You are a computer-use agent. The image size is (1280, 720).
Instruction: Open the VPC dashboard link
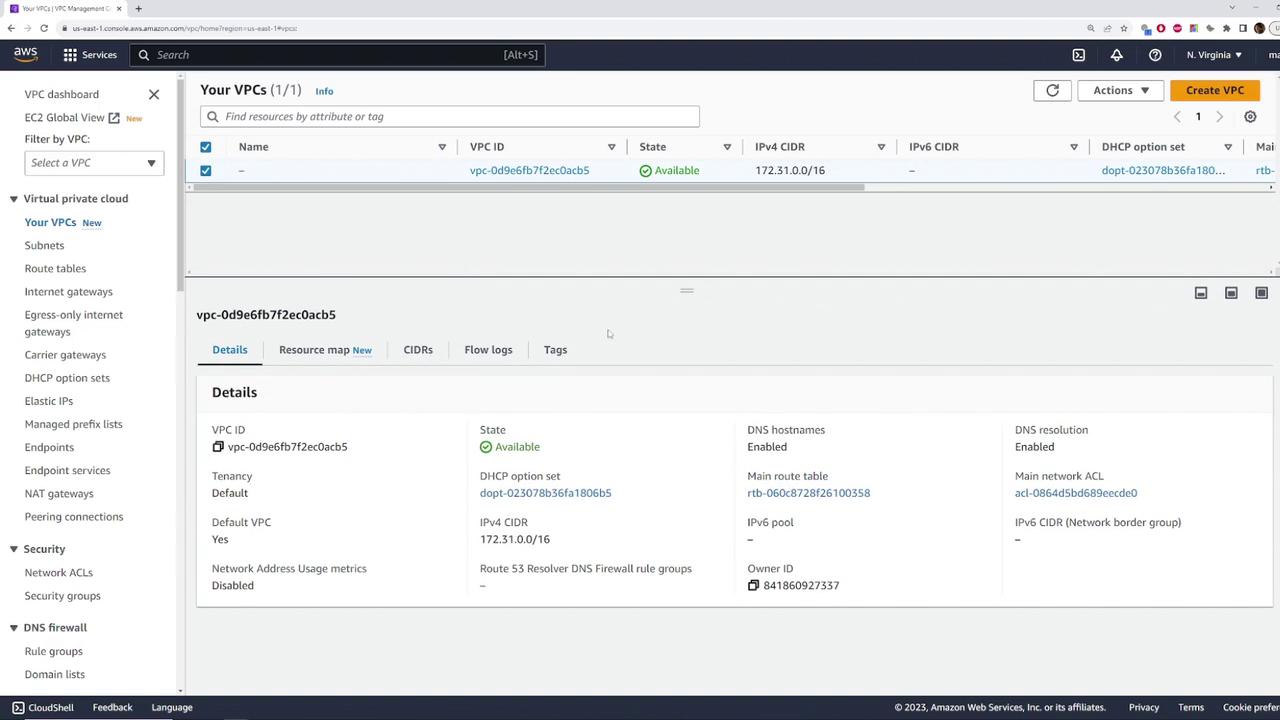coord(62,94)
